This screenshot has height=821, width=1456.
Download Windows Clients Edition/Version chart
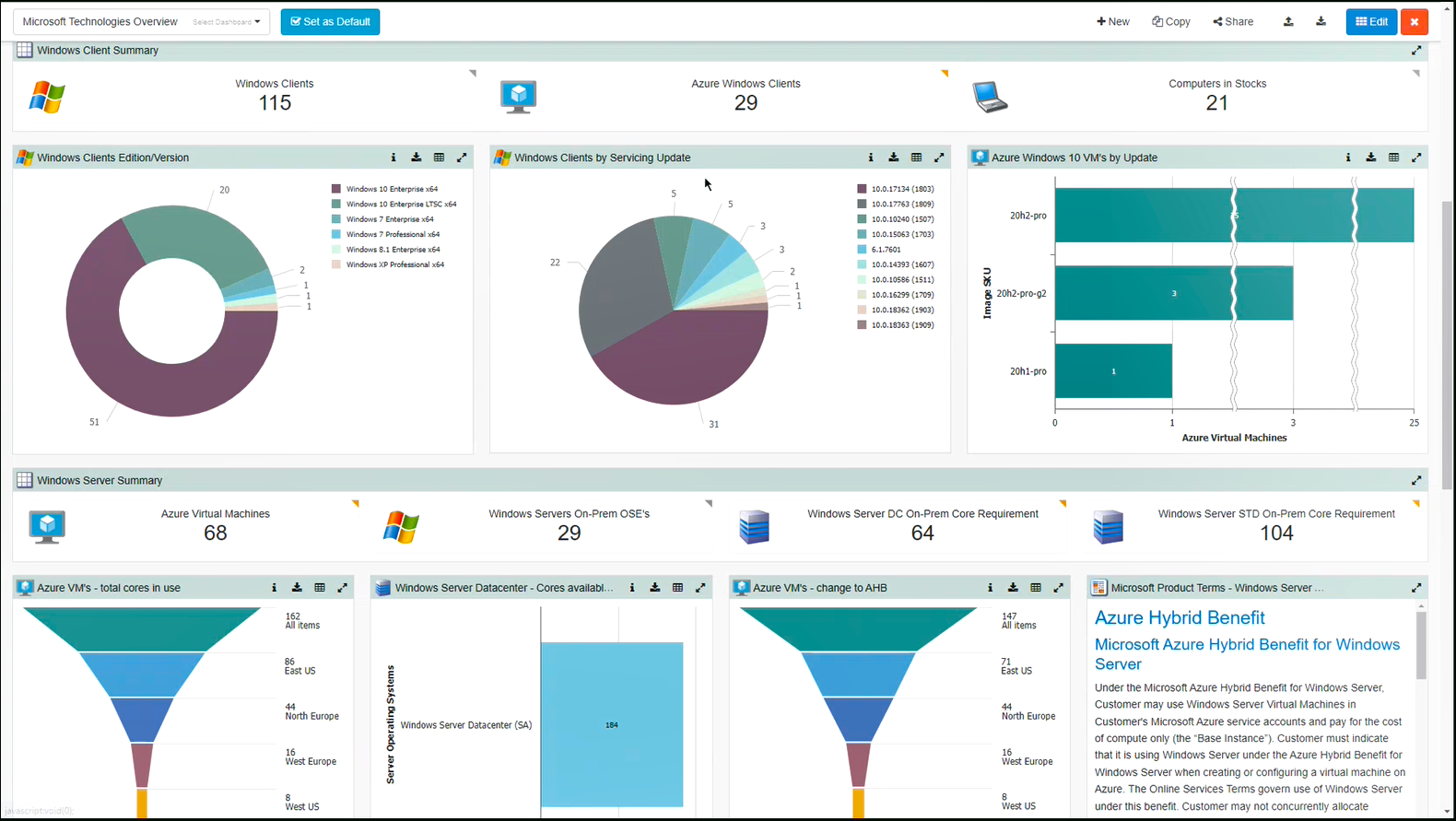(417, 158)
